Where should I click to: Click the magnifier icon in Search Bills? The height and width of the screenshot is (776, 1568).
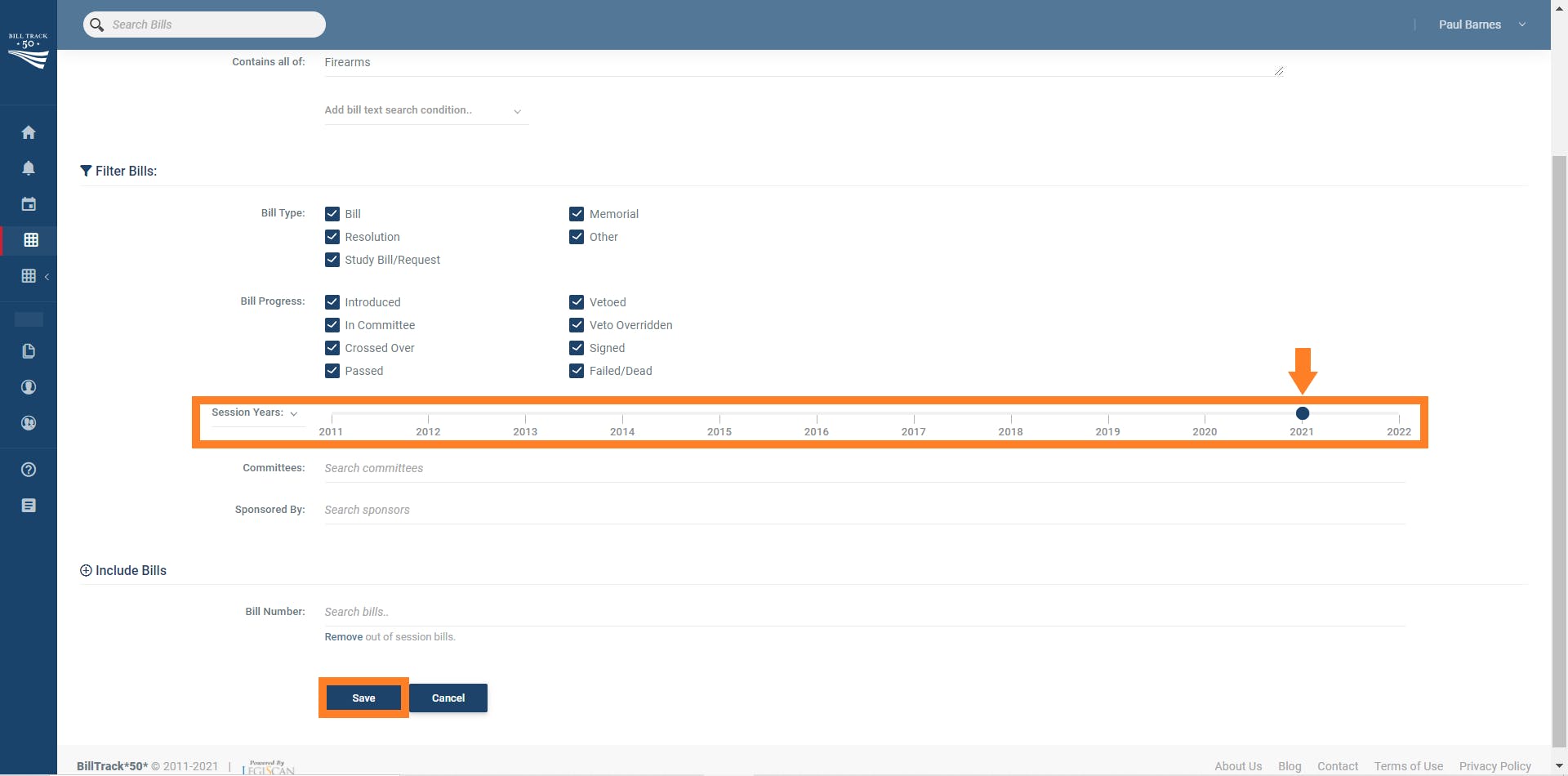click(97, 25)
